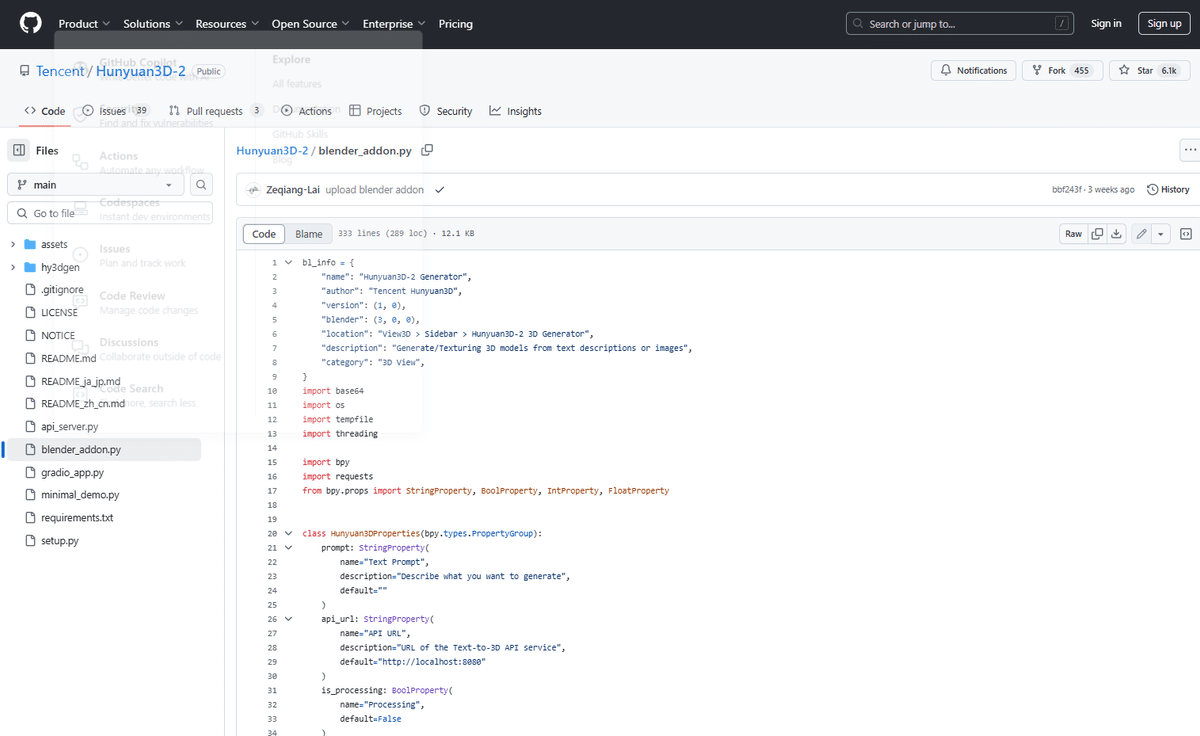The height and width of the screenshot is (736, 1200).
Task: Switch to Code view toggle
Action: pyautogui.click(x=264, y=234)
